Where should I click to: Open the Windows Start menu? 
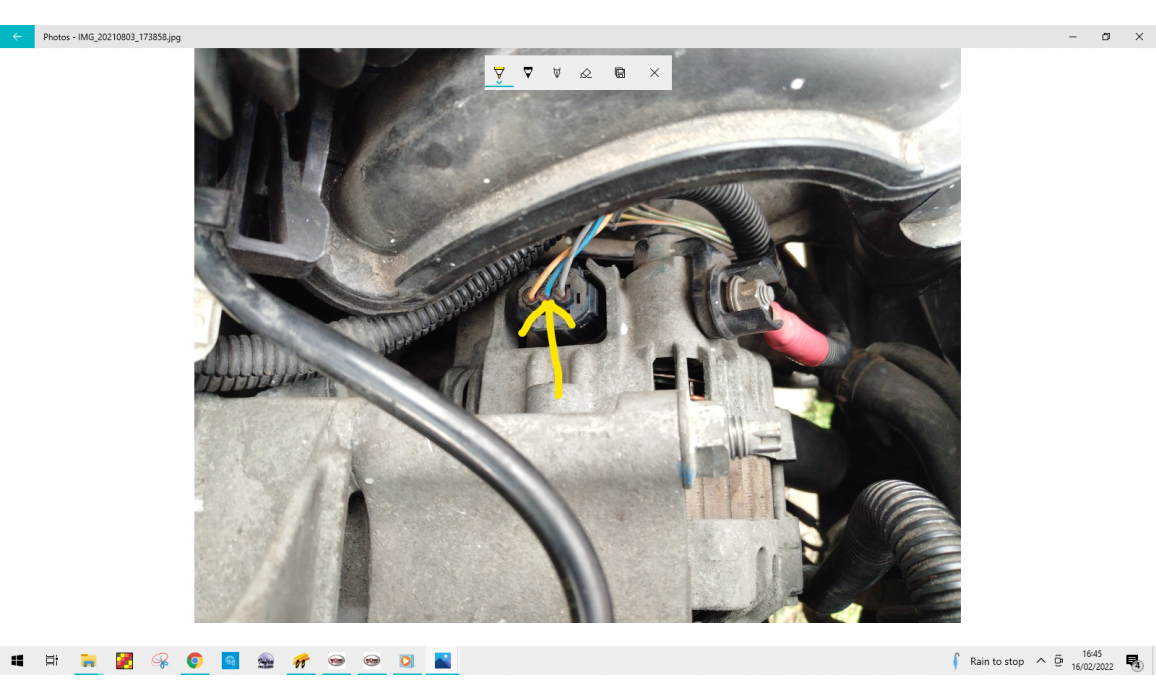[x=17, y=661]
